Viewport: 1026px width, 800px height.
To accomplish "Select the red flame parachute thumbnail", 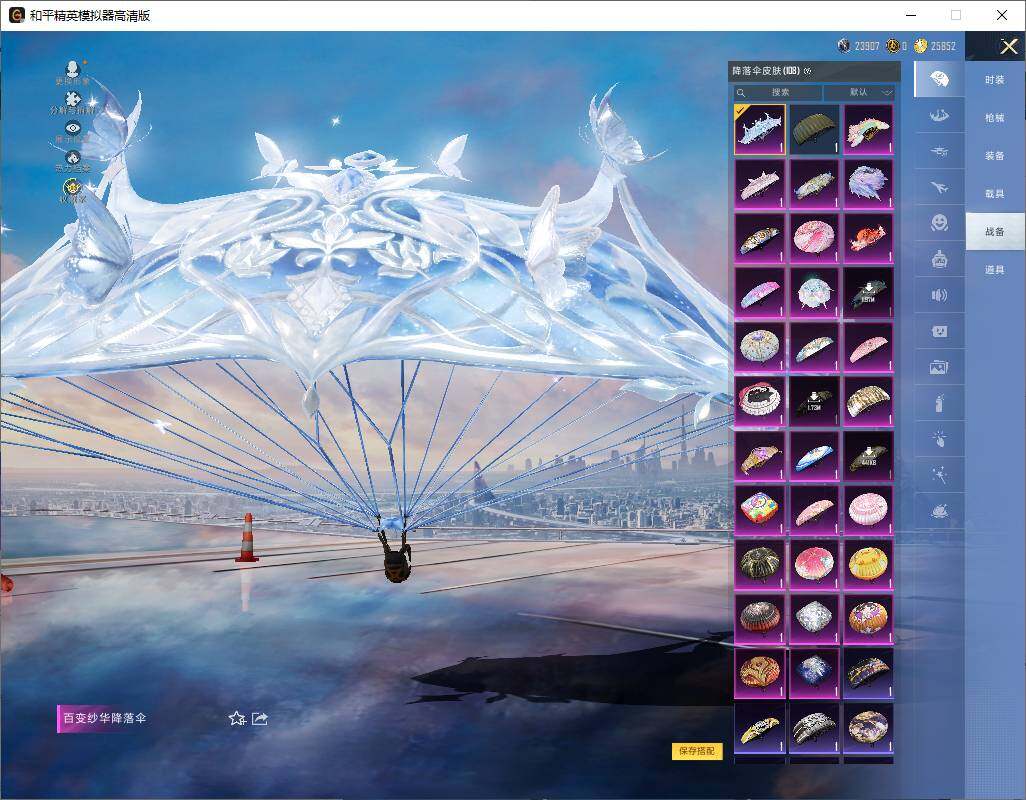I will click(868, 238).
